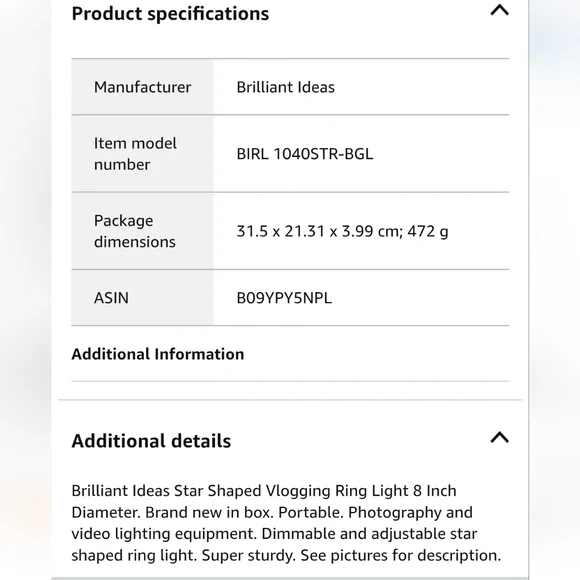Select the Package dimensions label
The width and height of the screenshot is (580, 580).
click(135, 231)
